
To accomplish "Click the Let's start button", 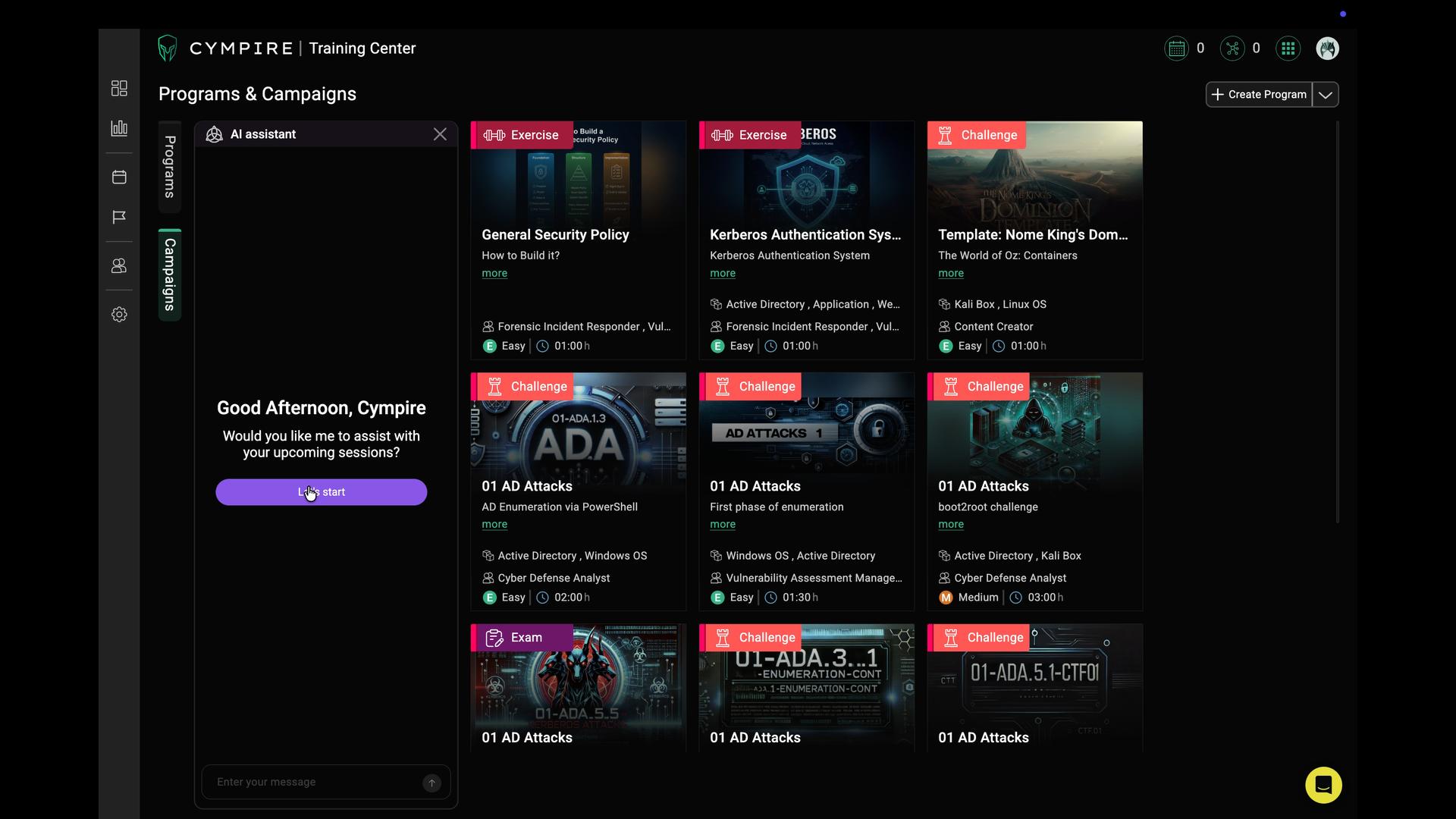I will pos(322,492).
